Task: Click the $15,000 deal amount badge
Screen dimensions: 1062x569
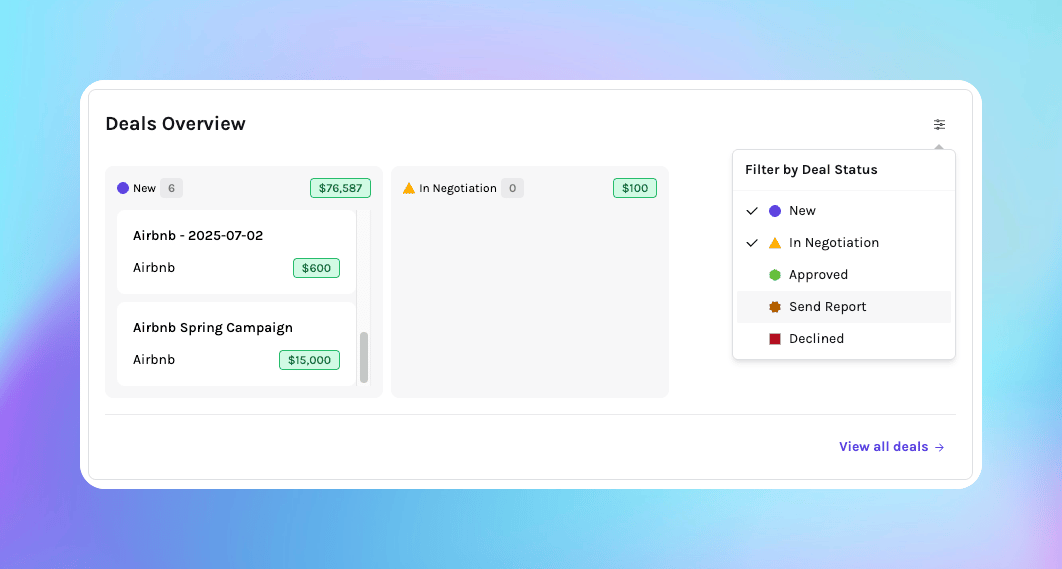Action: 309,360
